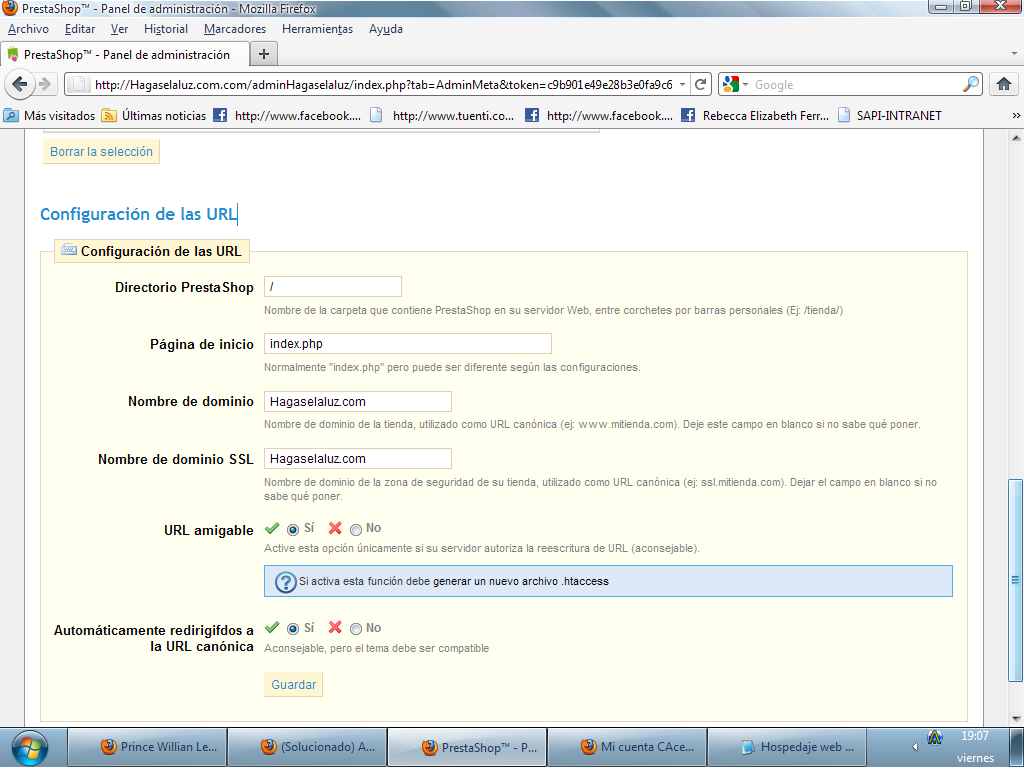Click the Últimas noticias RSS feed icon
The height and width of the screenshot is (768, 1024).
pos(109,116)
